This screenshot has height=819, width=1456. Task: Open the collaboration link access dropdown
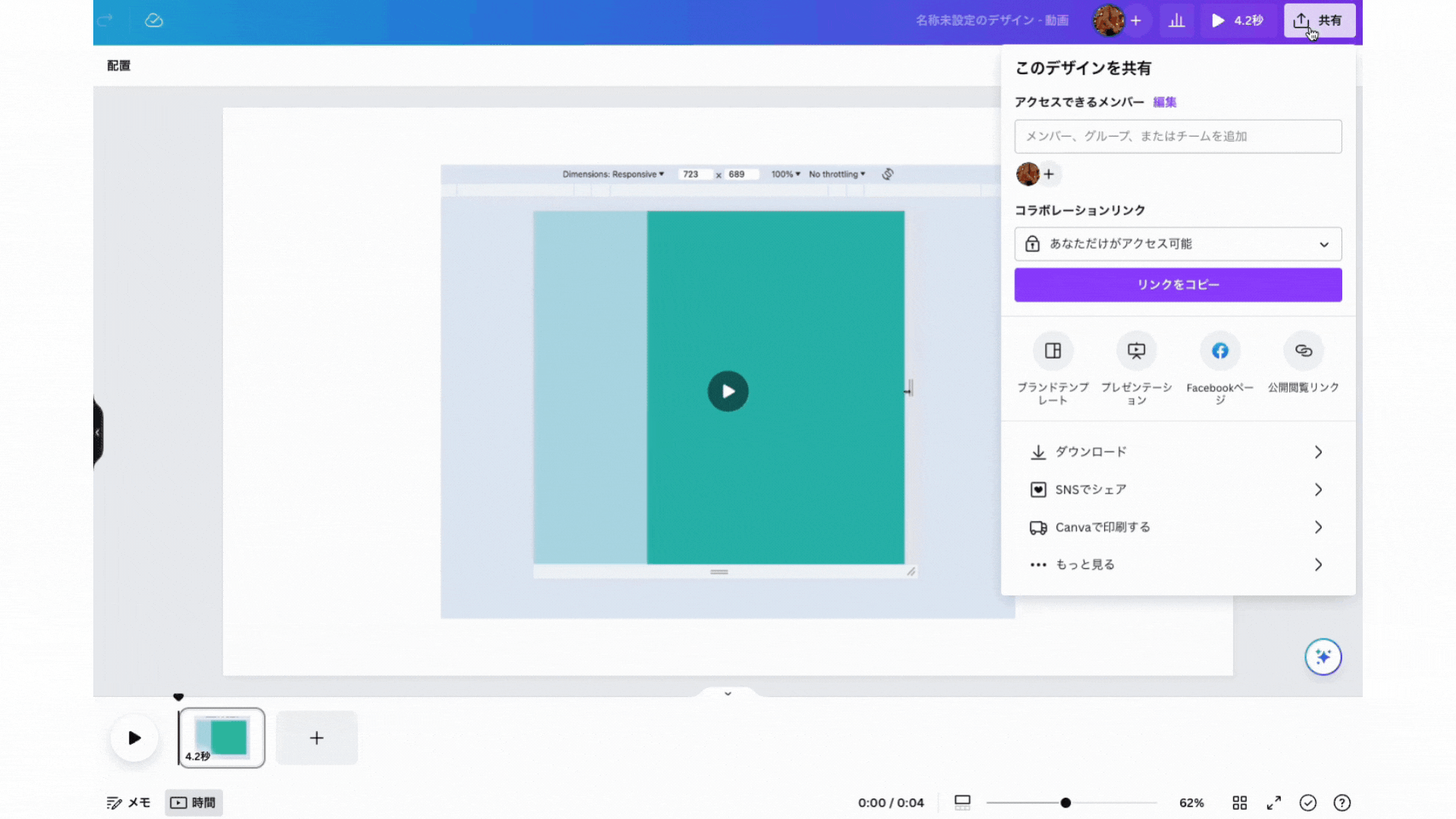[1178, 244]
